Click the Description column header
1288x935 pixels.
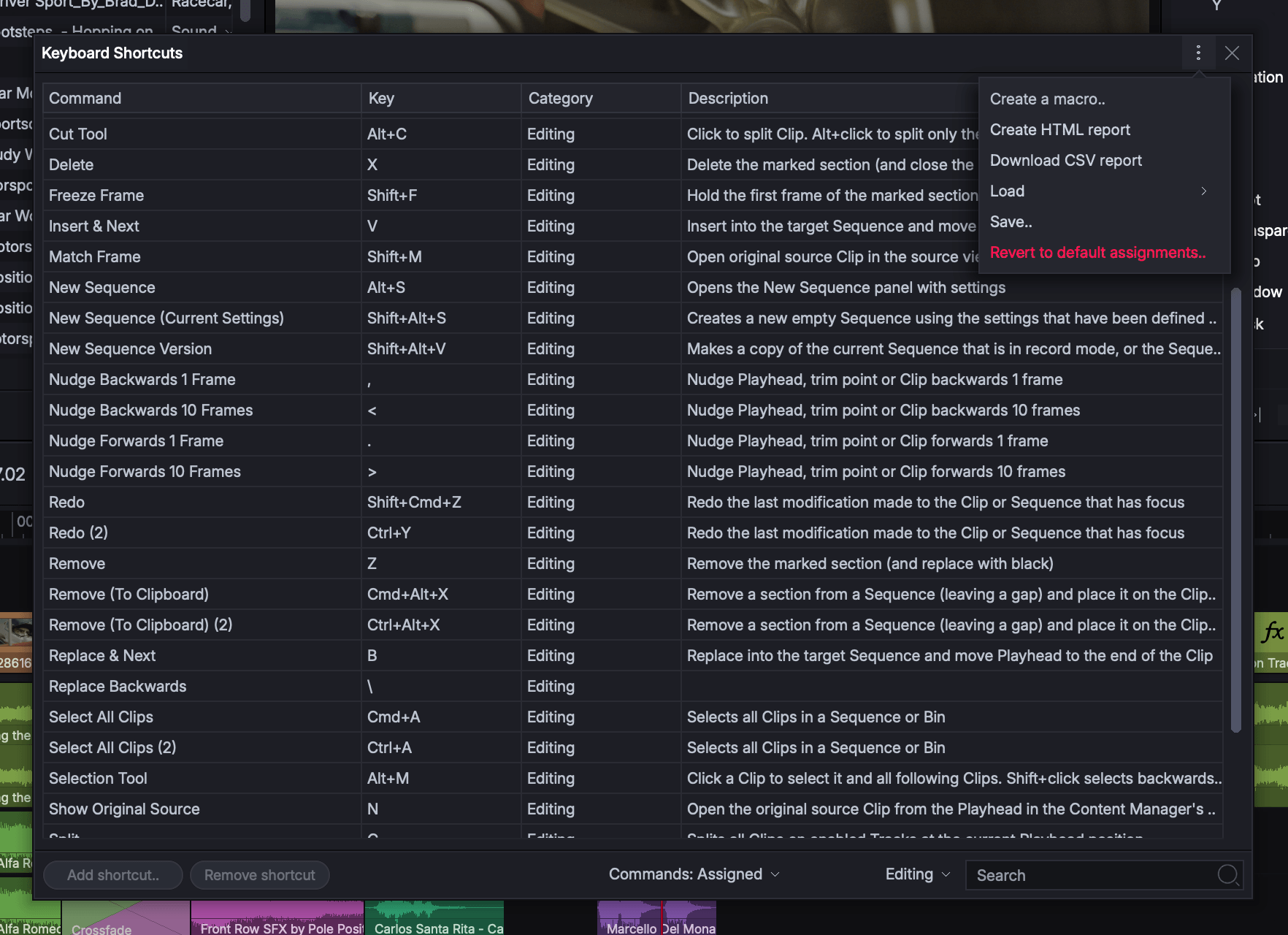[x=829, y=98]
